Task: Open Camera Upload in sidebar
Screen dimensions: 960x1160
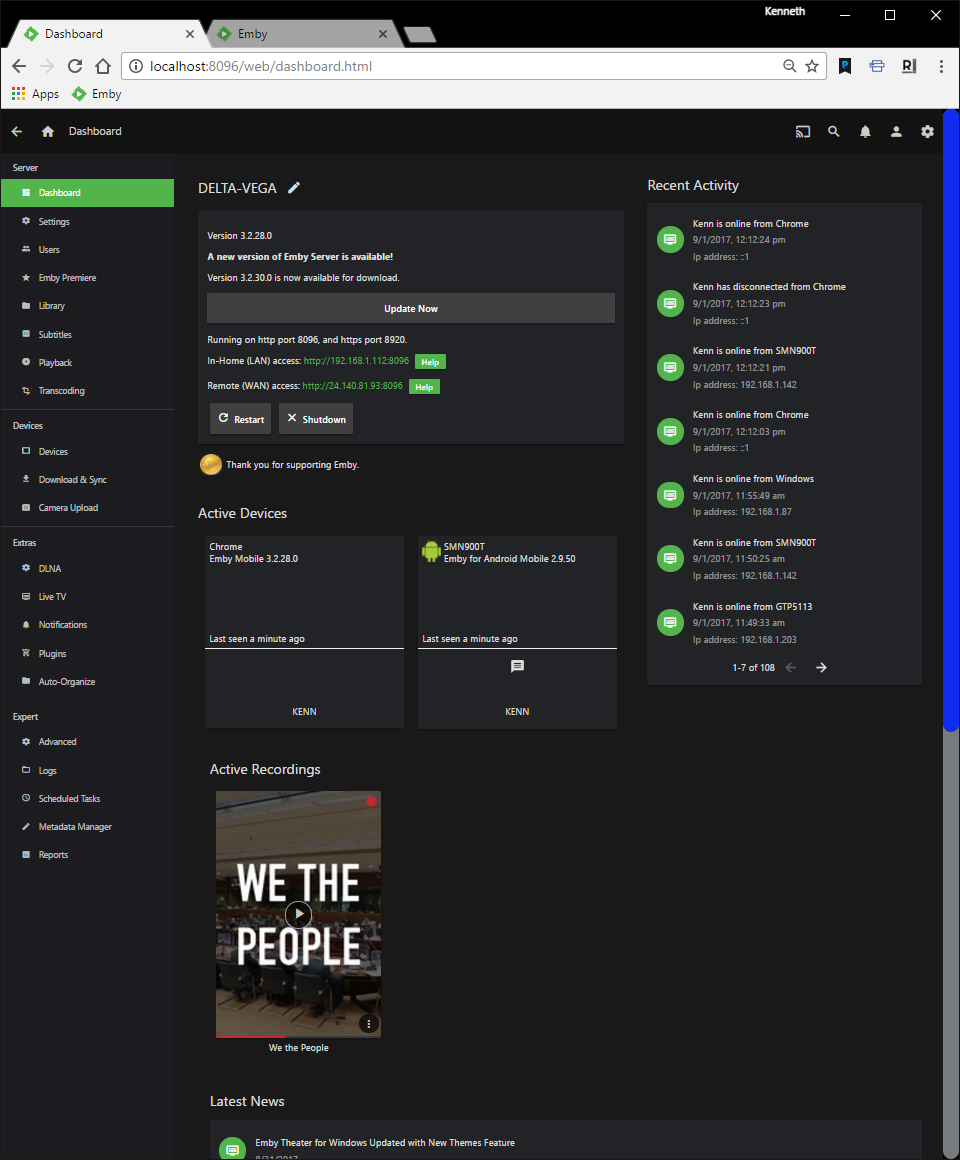Action: pos(87,508)
